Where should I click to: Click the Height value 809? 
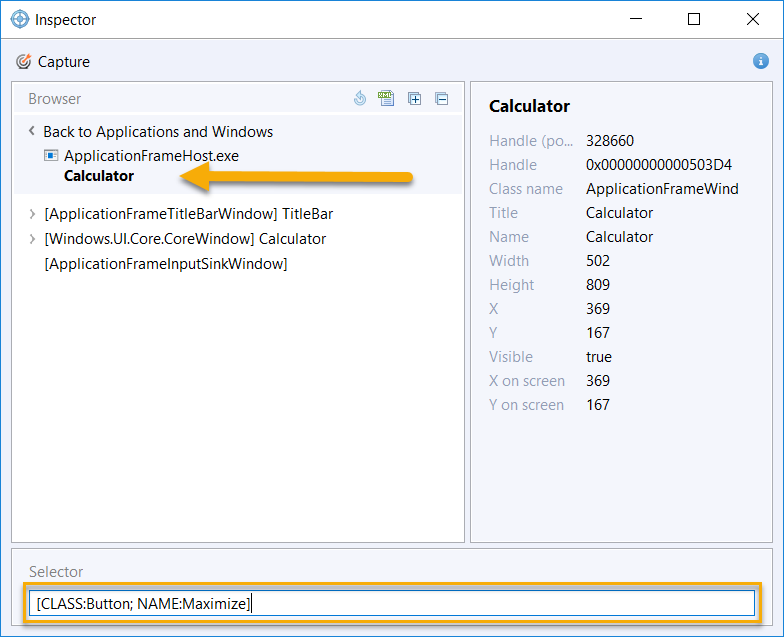pyautogui.click(x=598, y=285)
